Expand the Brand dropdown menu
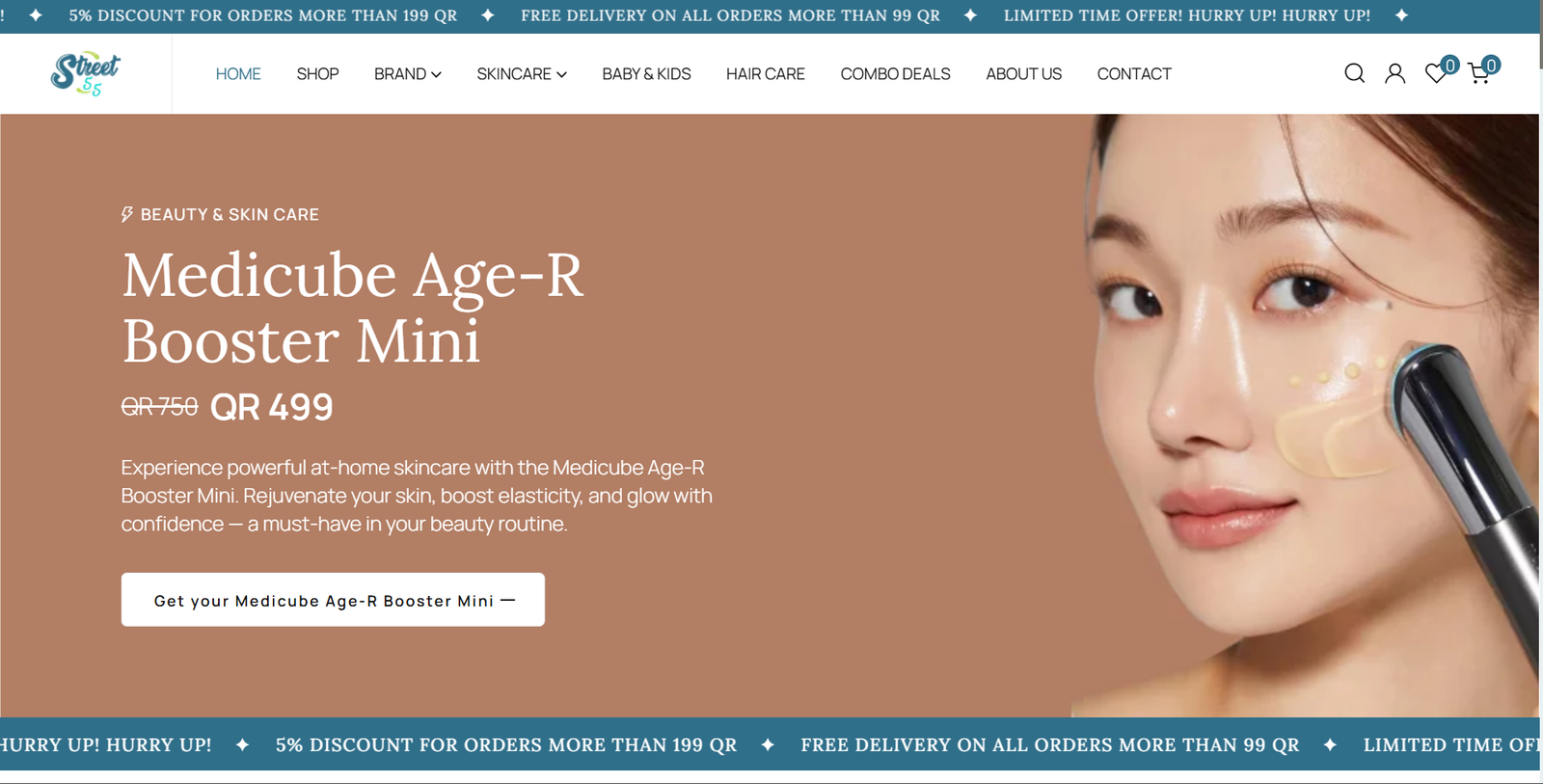1543x784 pixels. click(x=407, y=74)
